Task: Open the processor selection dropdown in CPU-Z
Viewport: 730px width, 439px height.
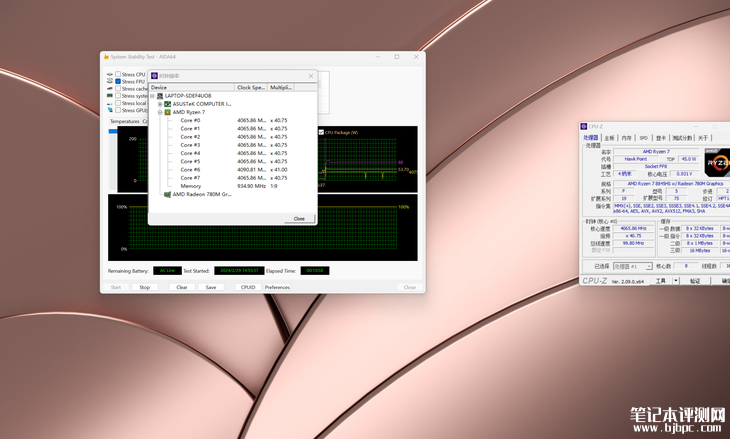Action: point(649,266)
